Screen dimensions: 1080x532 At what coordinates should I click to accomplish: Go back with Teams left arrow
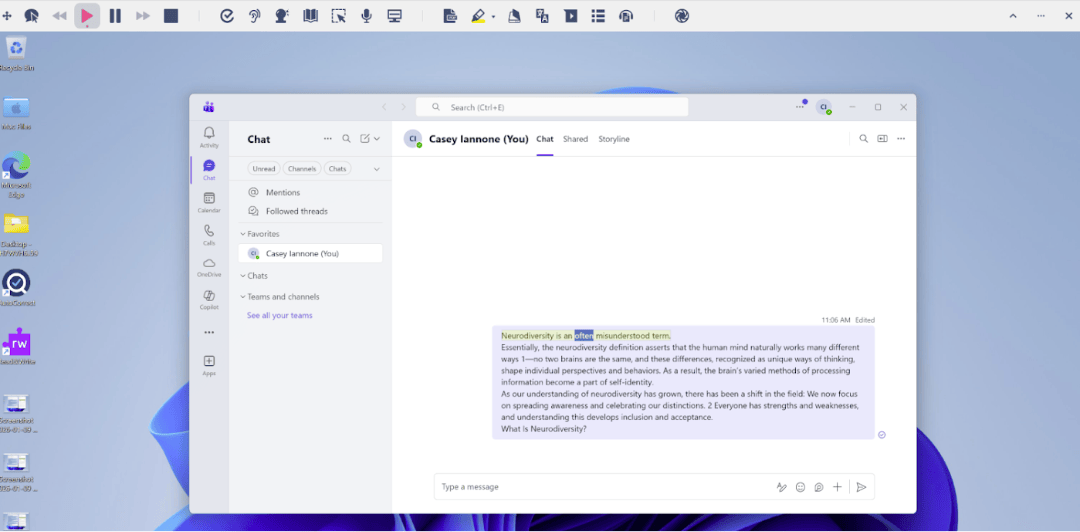point(384,107)
